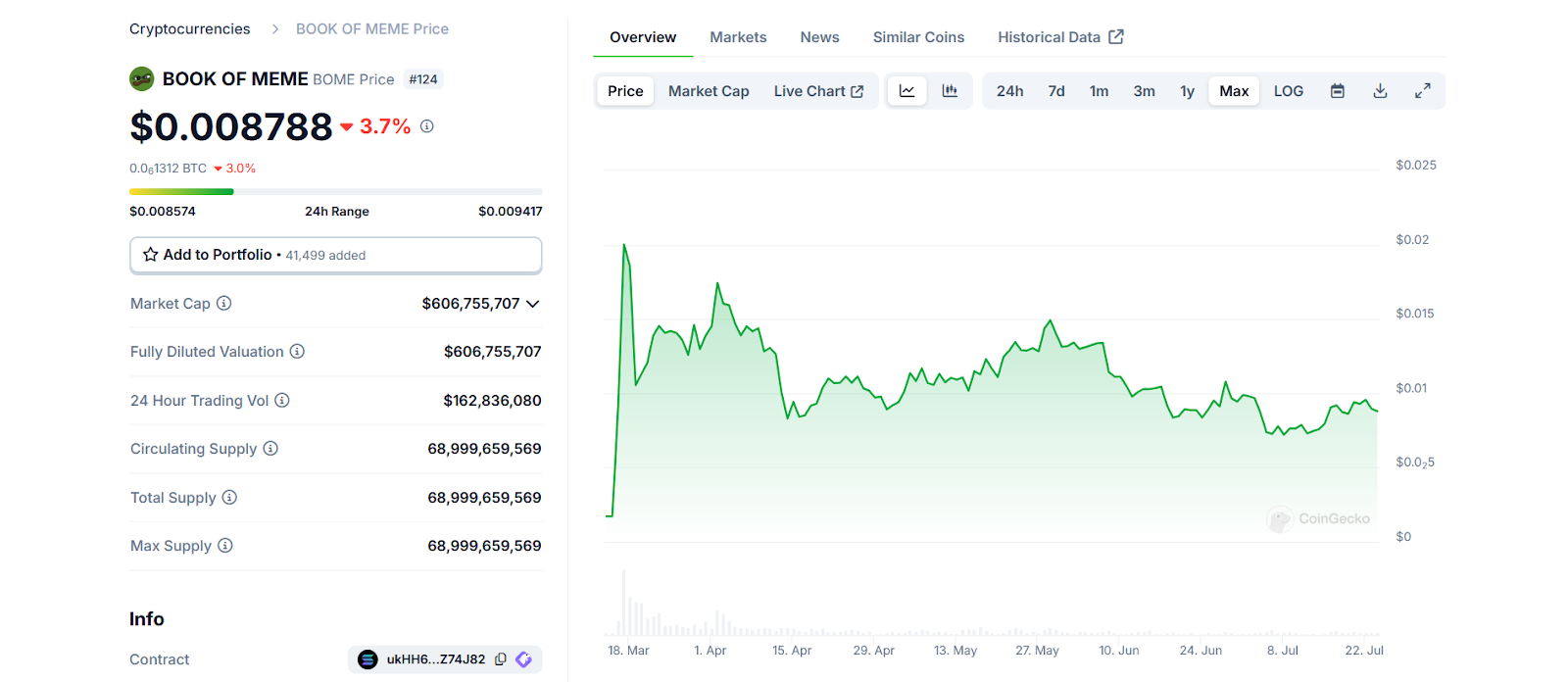1568x682 pixels.
Task: Click the 0.0₆1312 BTC price text
Action: click(x=168, y=169)
